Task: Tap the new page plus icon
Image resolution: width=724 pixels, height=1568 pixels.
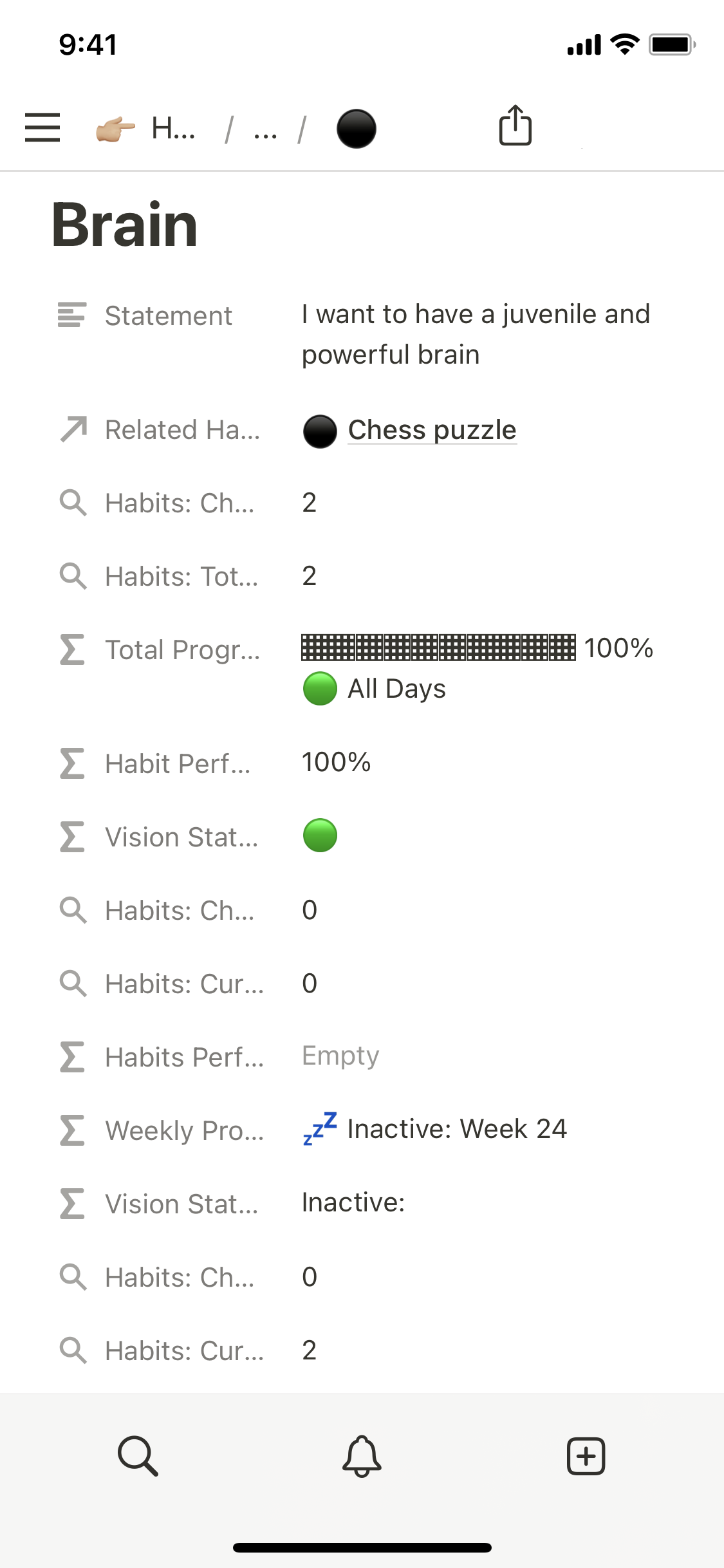Action: [586, 1455]
